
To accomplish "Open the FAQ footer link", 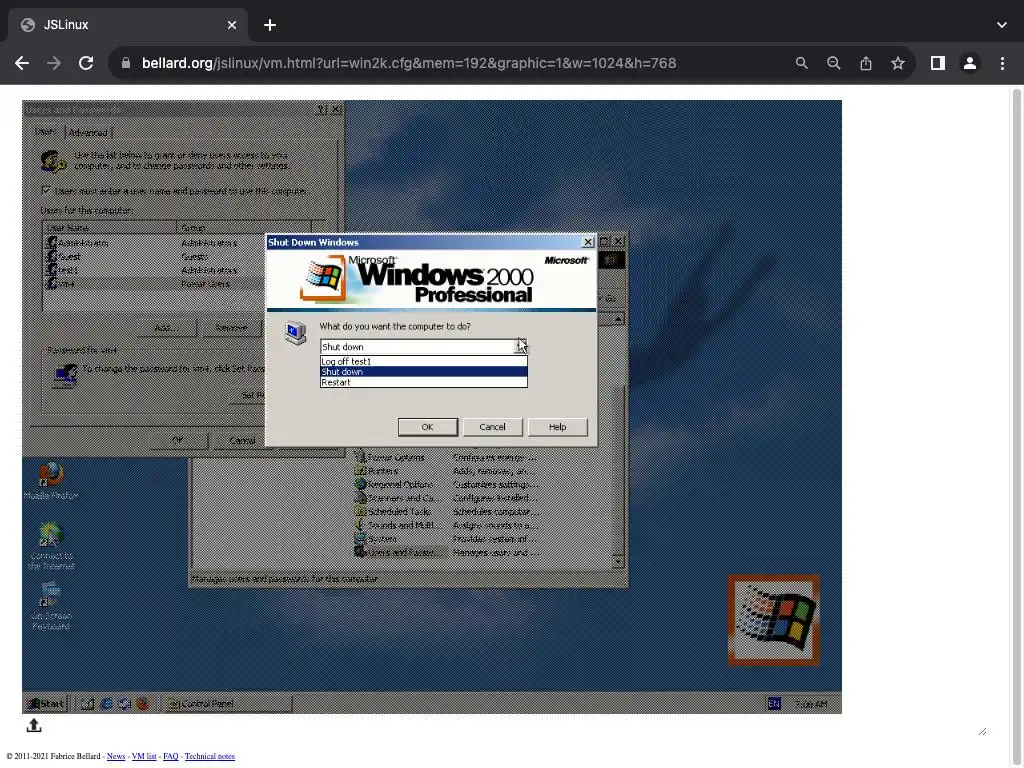I will tap(170, 756).
